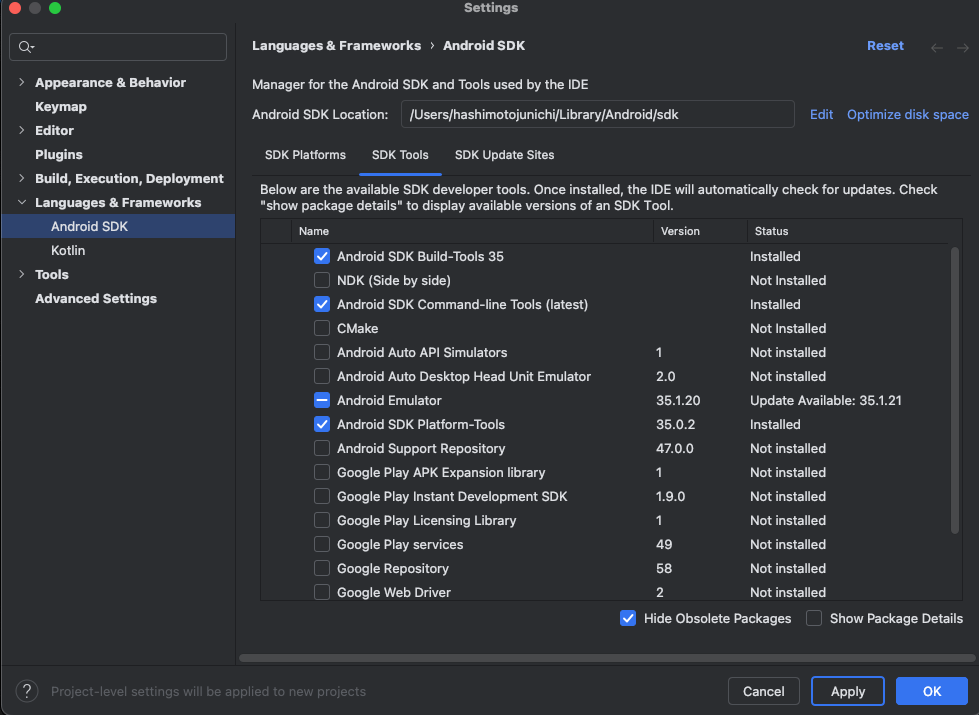Expand Build, Execution, Deployment section
The width and height of the screenshot is (979, 715).
point(22,179)
